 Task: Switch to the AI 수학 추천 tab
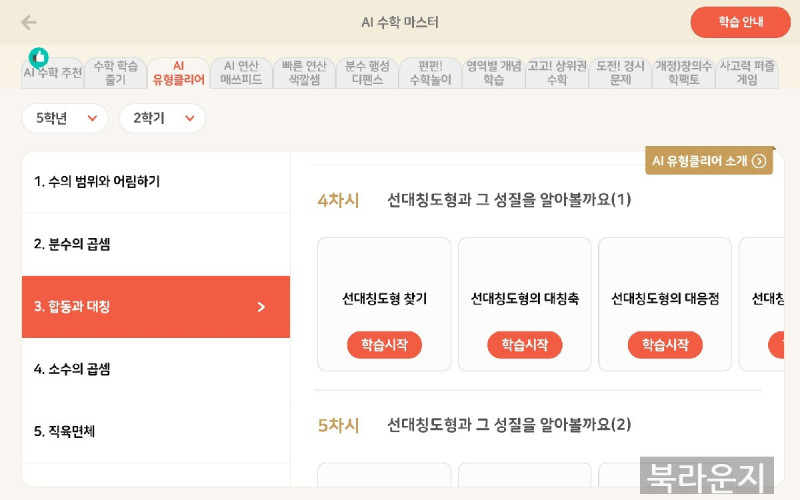click(x=52, y=74)
